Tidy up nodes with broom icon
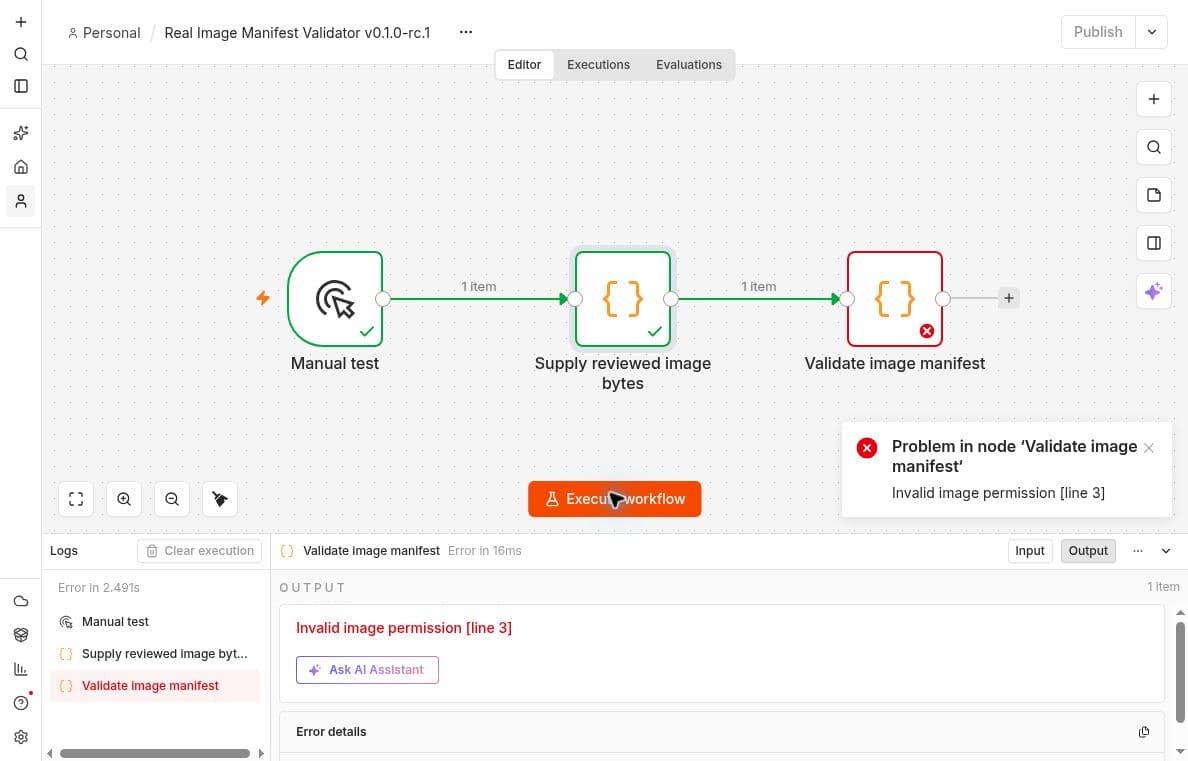Image resolution: width=1188 pixels, height=761 pixels. (220, 499)
